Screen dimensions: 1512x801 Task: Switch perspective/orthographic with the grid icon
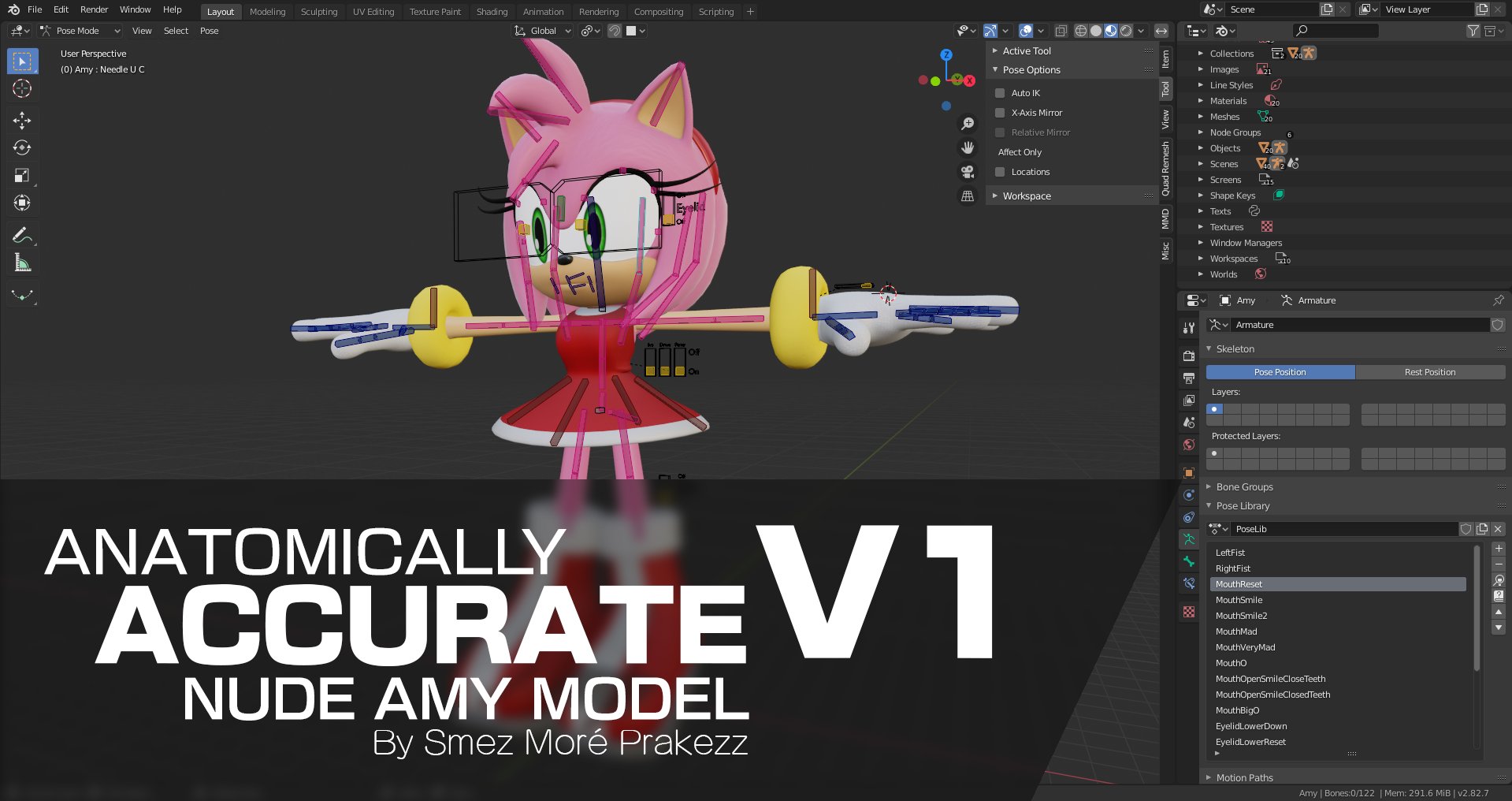coord(968,196)
